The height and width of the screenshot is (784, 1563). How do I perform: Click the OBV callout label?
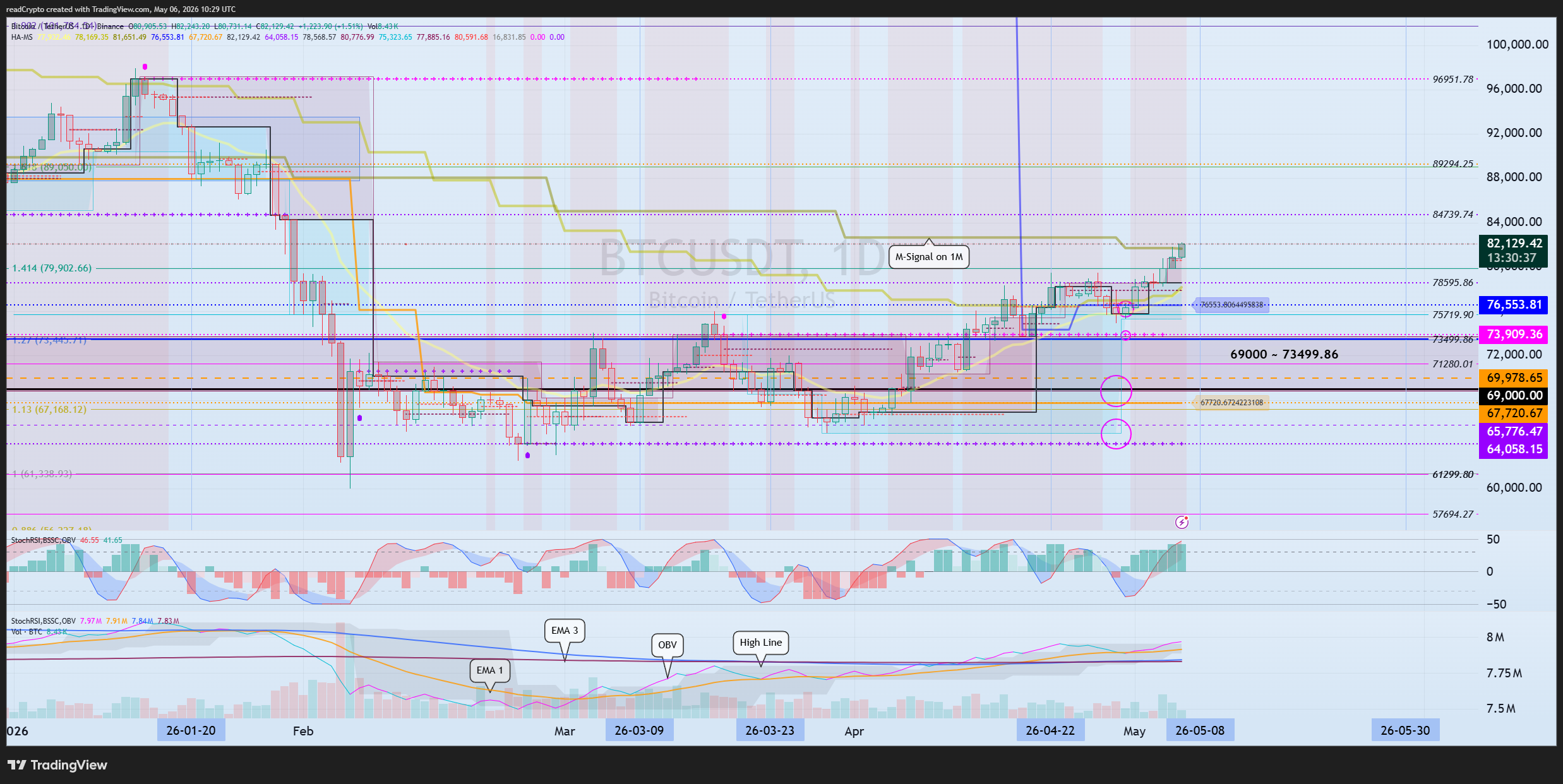pos(667,645)
